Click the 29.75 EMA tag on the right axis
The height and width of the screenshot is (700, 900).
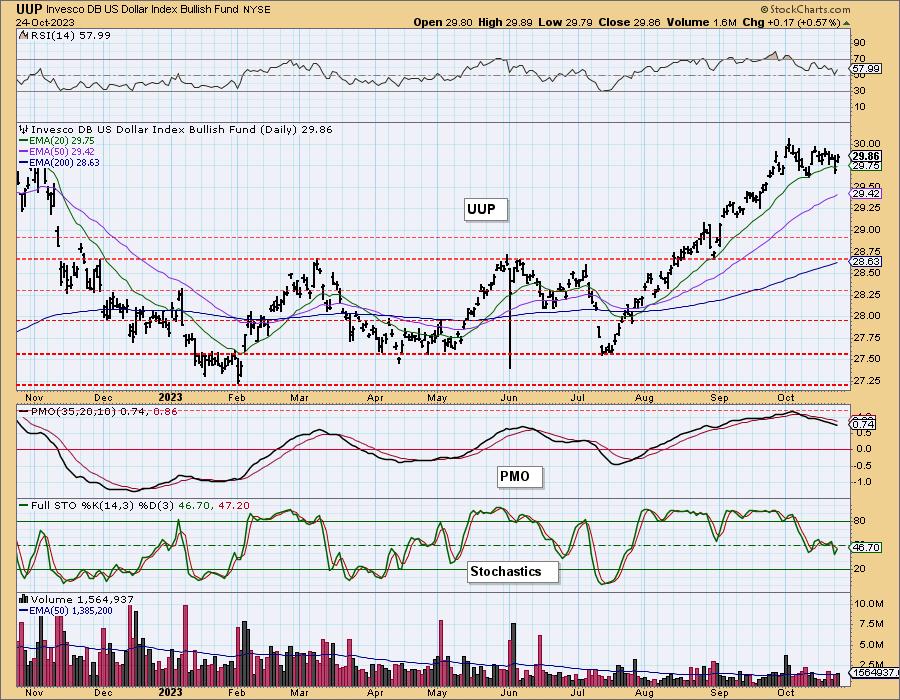(866, 165)
